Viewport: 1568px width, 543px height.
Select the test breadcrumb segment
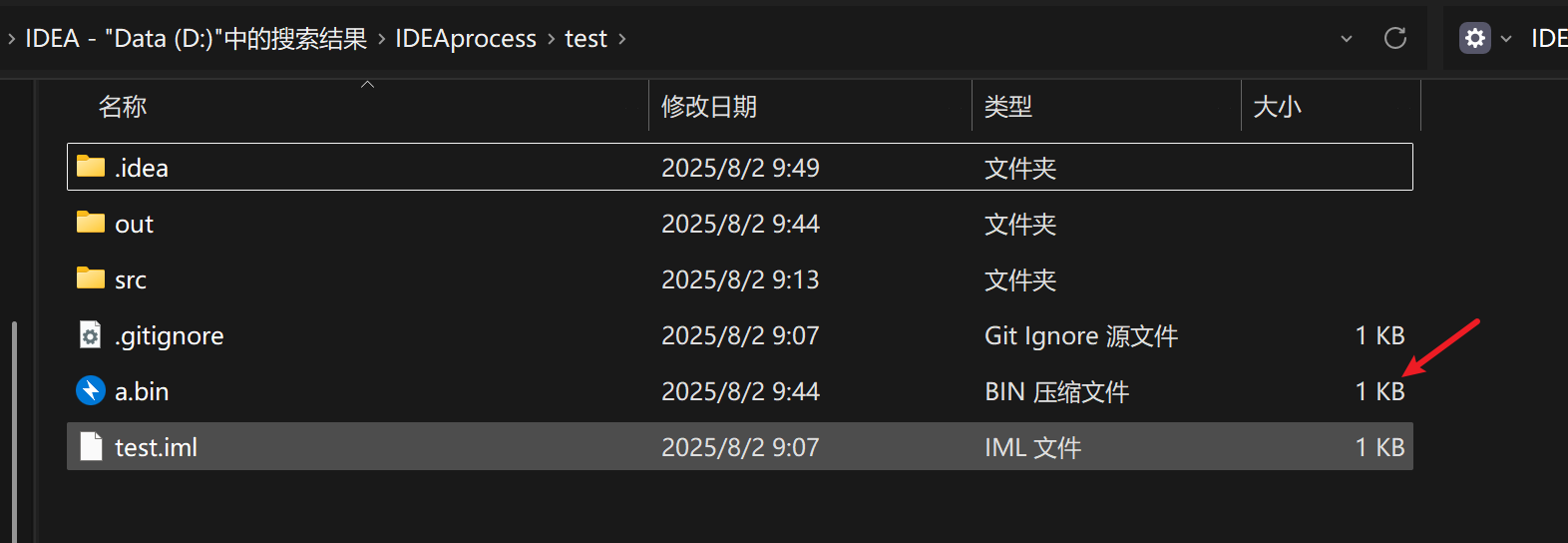pyautogui.click(x=586, y=38)
